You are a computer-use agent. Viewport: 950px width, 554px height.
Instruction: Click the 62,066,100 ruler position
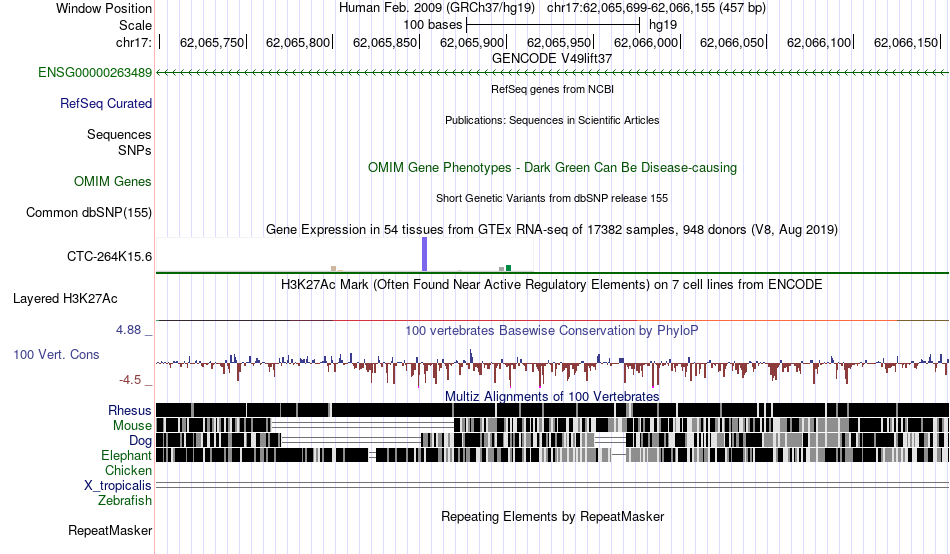coord(819,42)
